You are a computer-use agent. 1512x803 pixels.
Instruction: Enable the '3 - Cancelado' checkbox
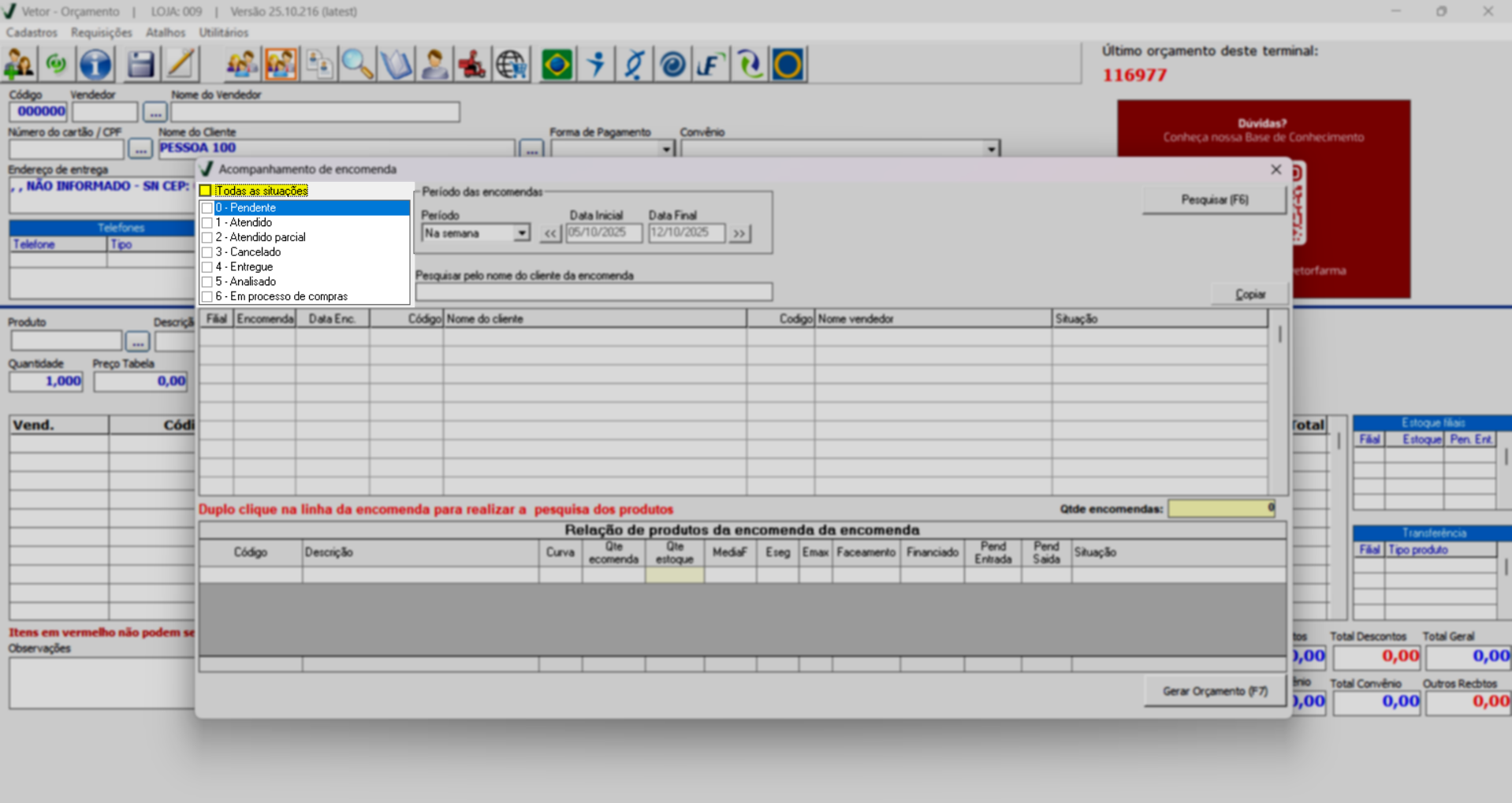(207, 252)
